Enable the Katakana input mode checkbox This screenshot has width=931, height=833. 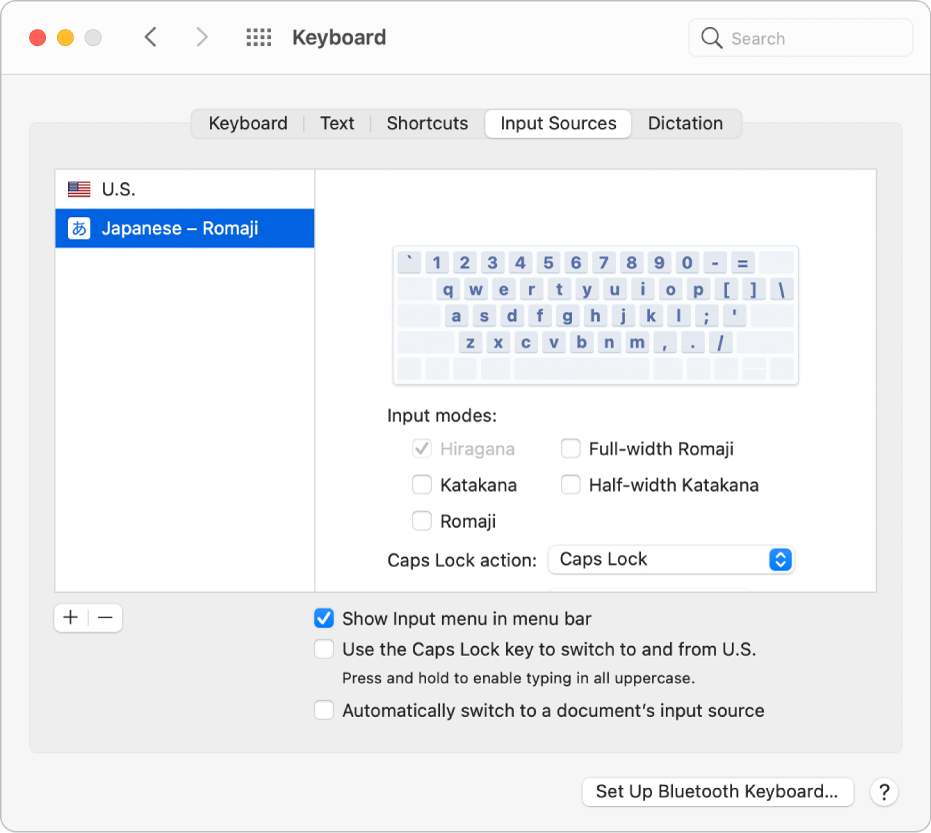pos(422,485)
